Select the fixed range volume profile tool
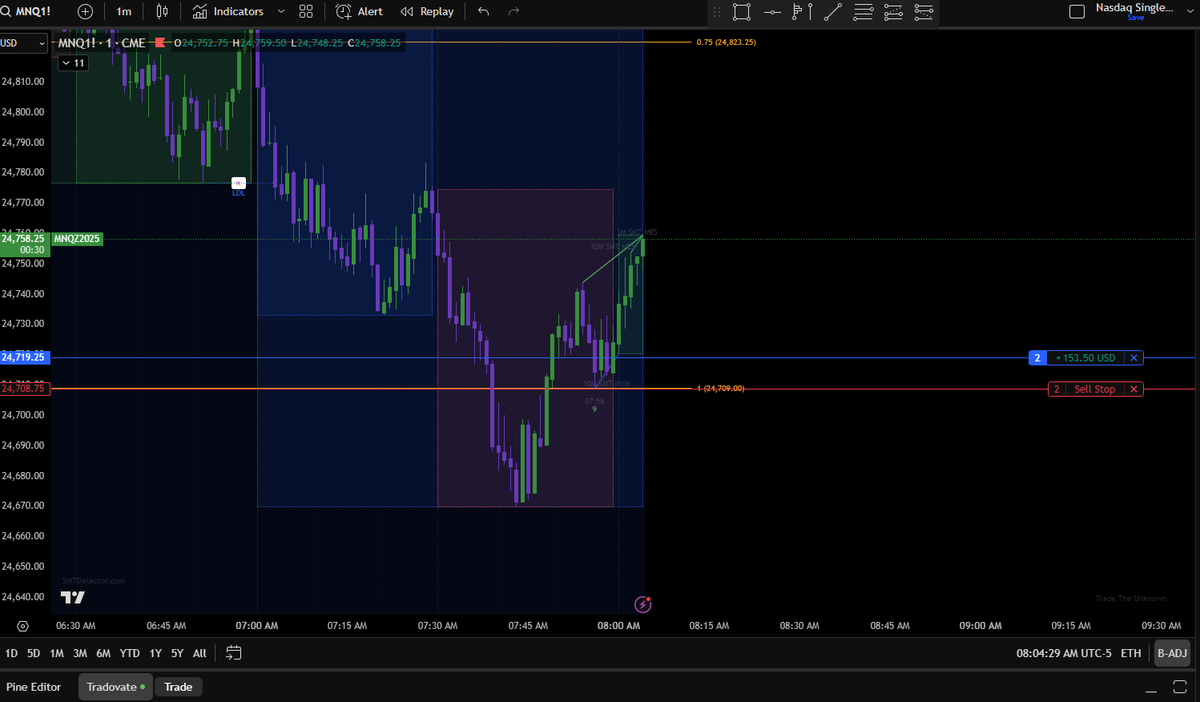Image resolution: width=1200 pixels, height=702 pixels. click(x=894, y=12)
